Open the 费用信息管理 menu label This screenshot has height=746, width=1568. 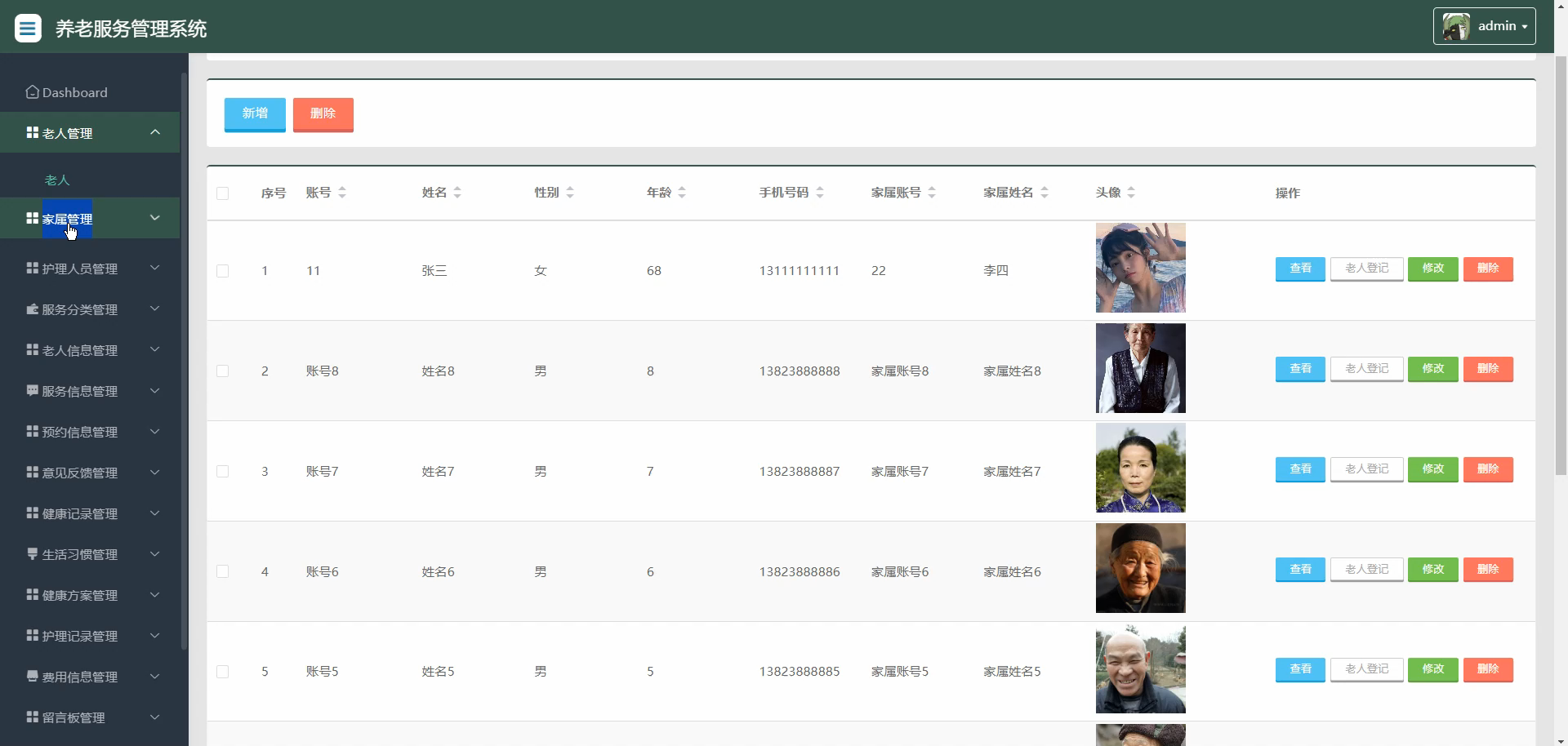(80, 677)
